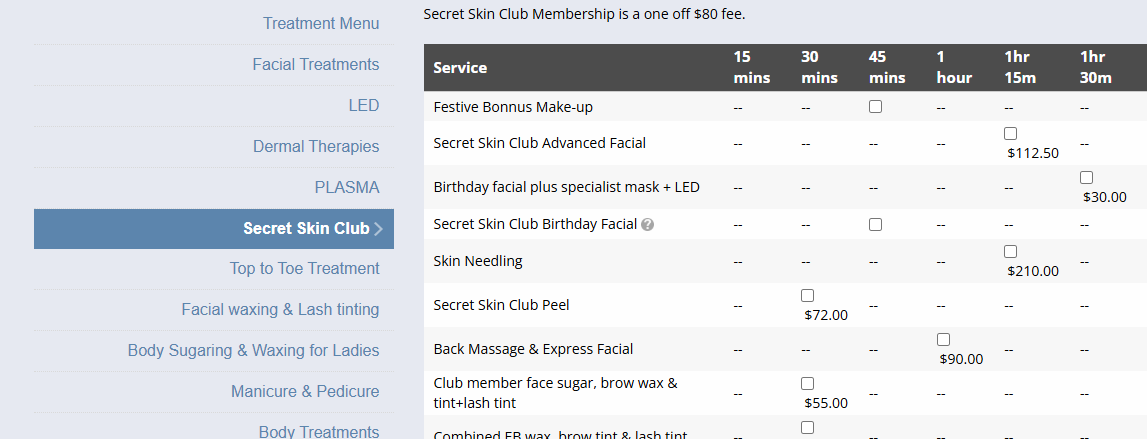Check the $72.00 Secret Skin Club Peel box
The image size is (1147, 439).
808,296
